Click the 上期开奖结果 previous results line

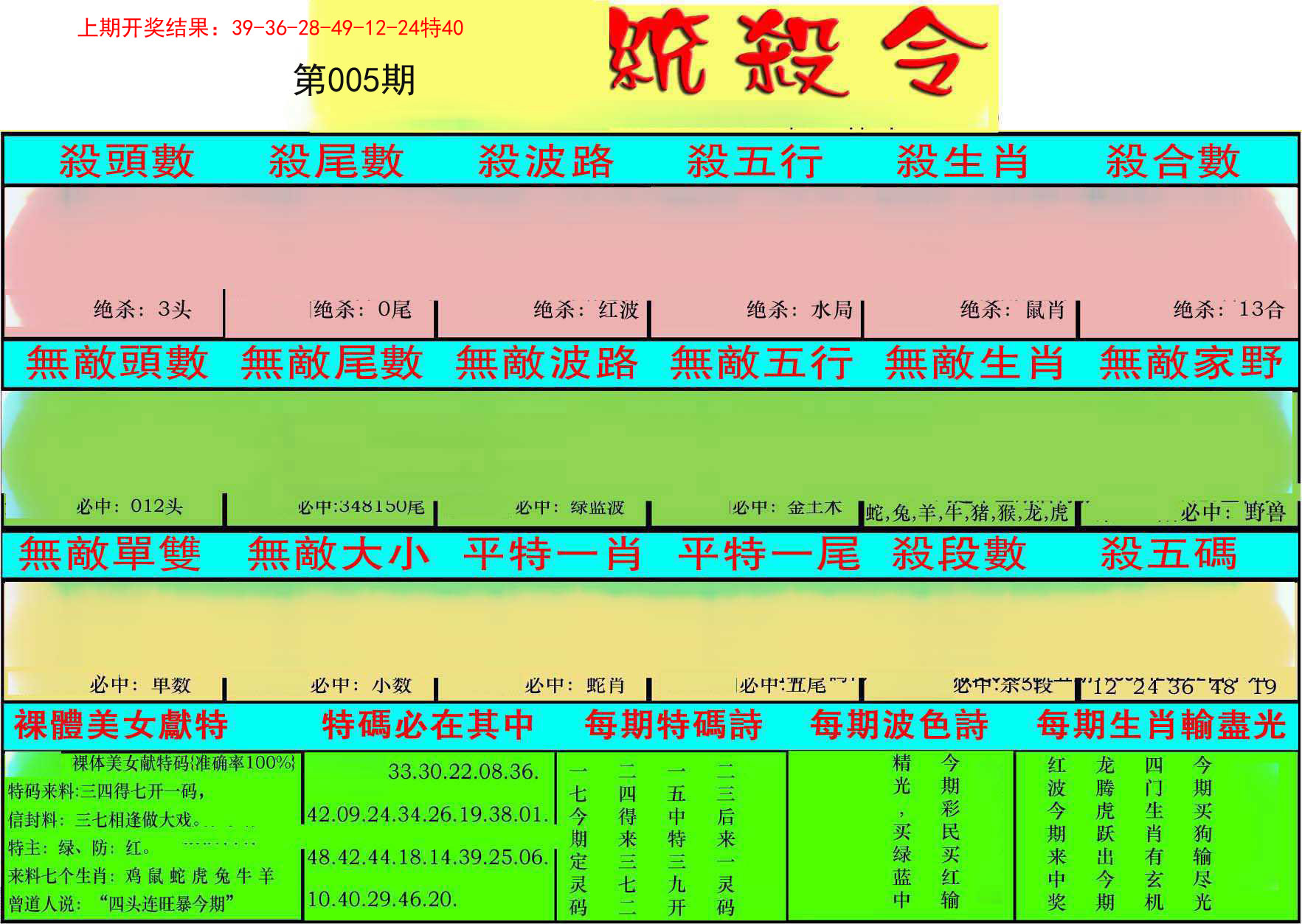point(270,28)
